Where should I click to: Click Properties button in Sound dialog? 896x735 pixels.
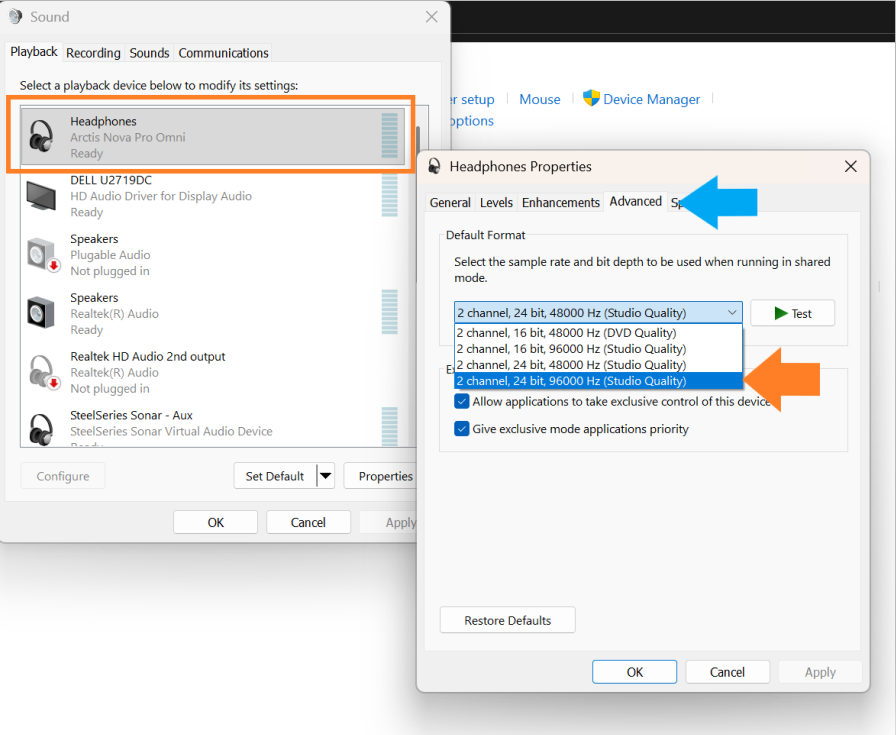pyautogui.click(x=381, y=476)
